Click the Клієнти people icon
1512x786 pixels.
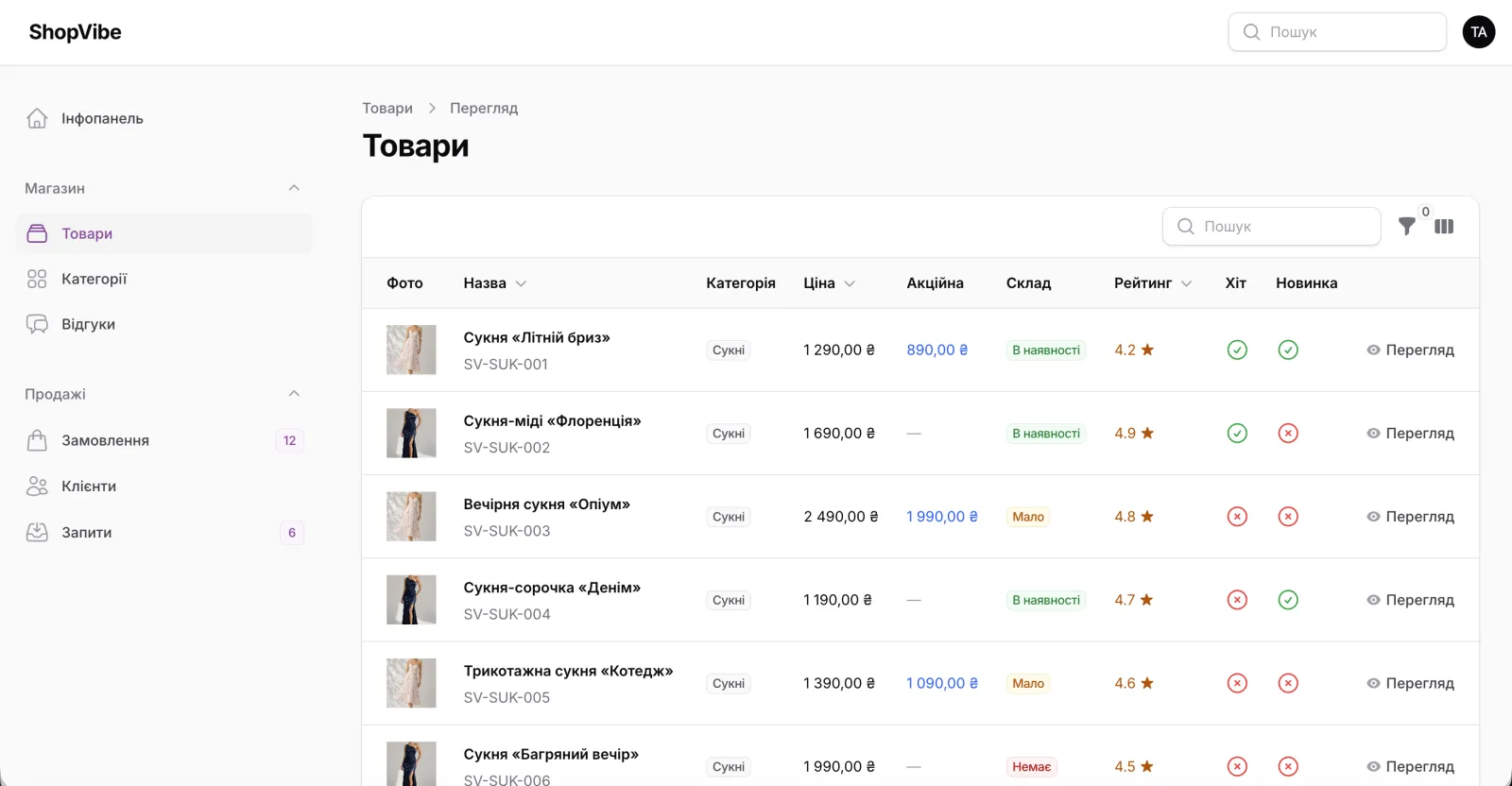coord(37,486)
